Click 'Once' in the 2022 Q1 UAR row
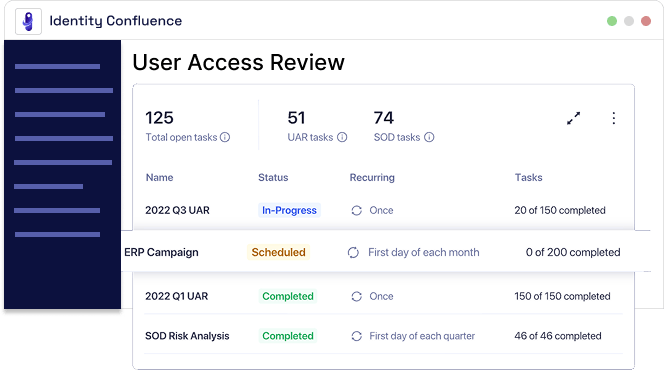Image resolution: width=664 pixels, height=370 pixels. tap(381, 296)
